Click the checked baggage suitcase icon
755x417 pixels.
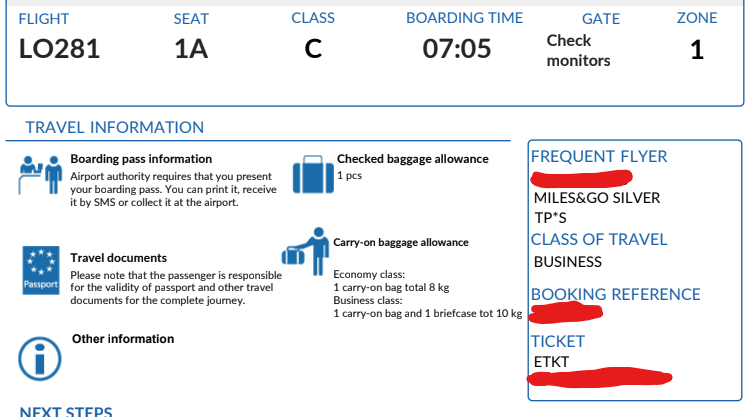pyautogui.click(x=313, y=175)
